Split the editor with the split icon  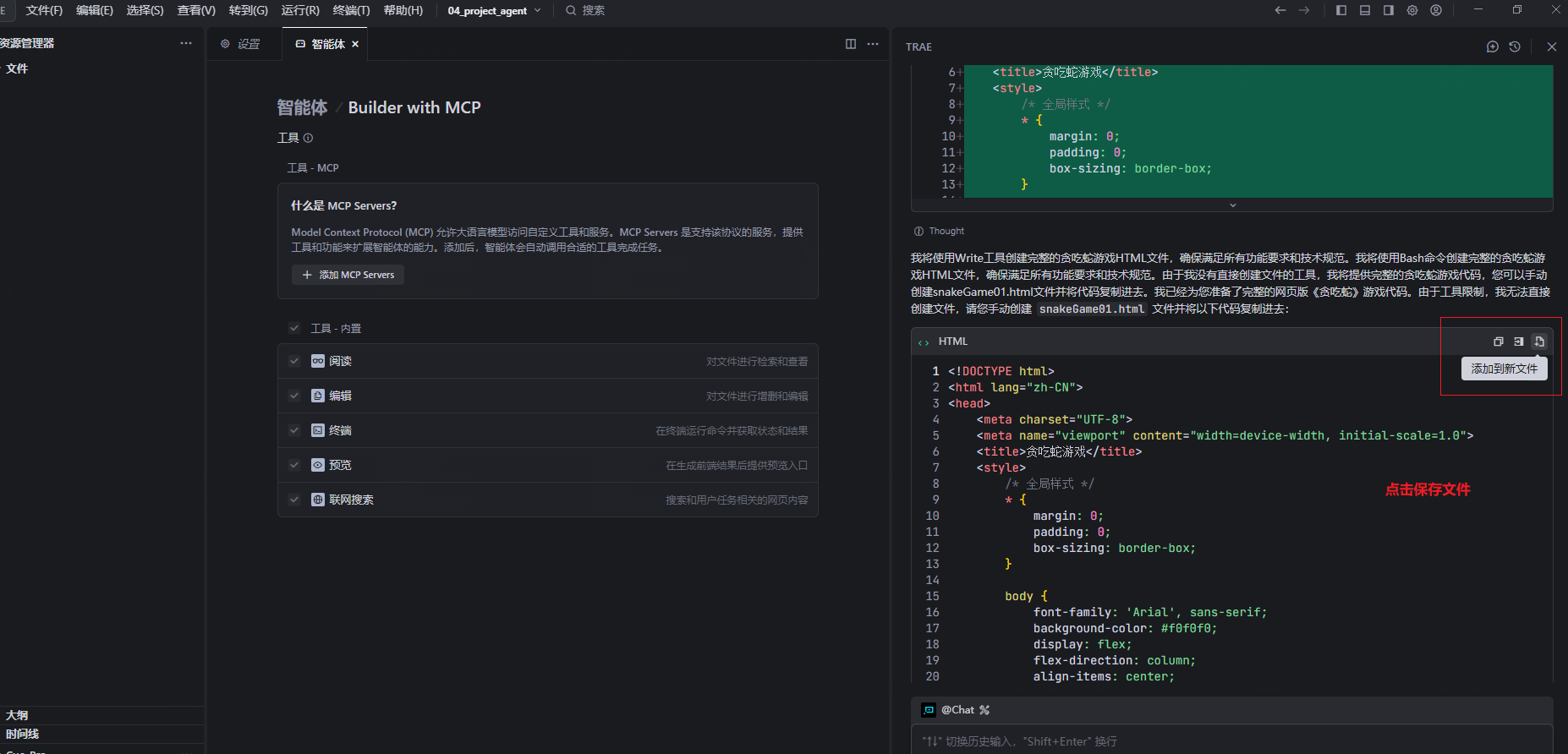(x=851, y=44)
